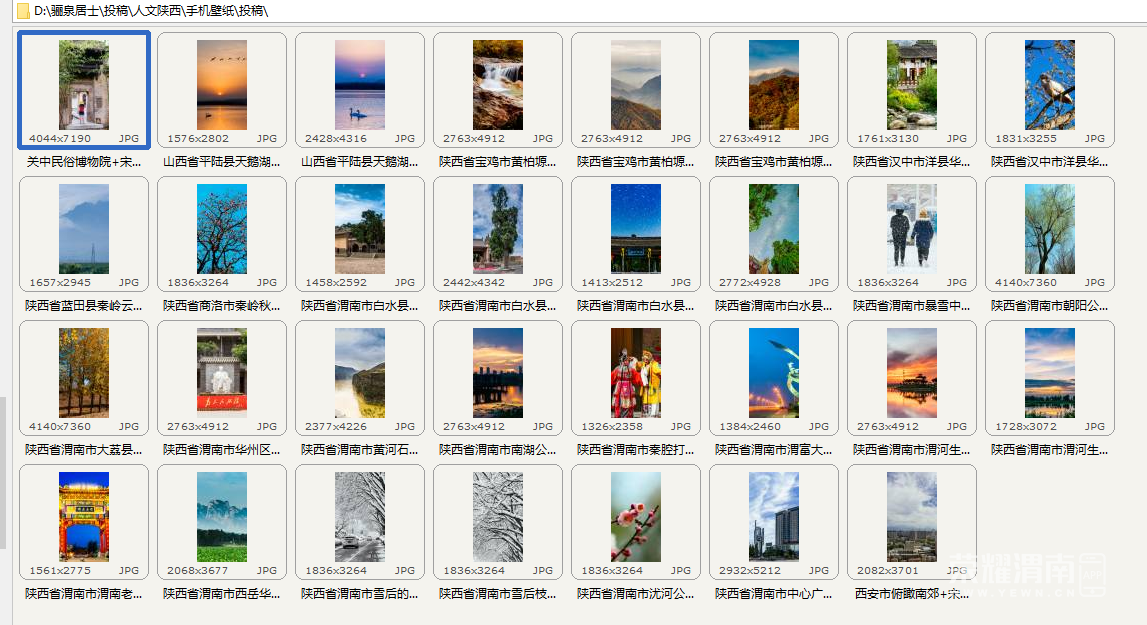
Task: Click the city building image 2932x5212
Action: (x=774, y=517)
